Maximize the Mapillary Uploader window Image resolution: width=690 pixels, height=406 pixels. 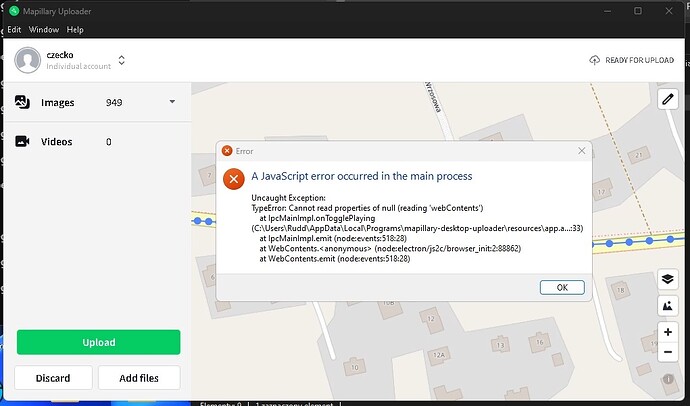coord(638,11)
